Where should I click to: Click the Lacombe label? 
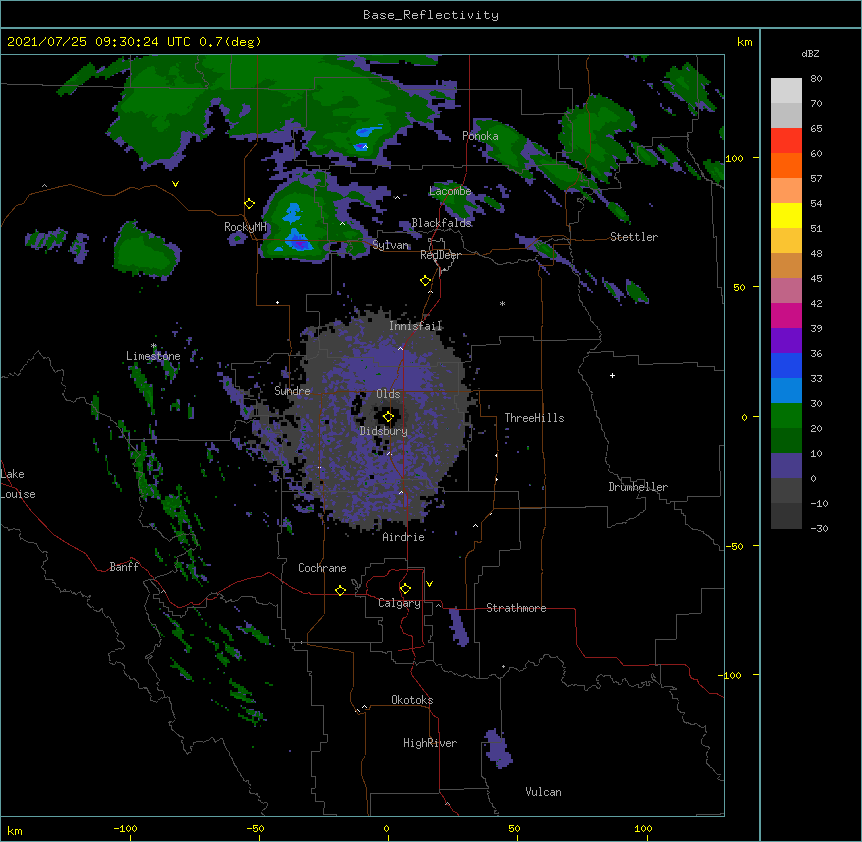point(450,191)
